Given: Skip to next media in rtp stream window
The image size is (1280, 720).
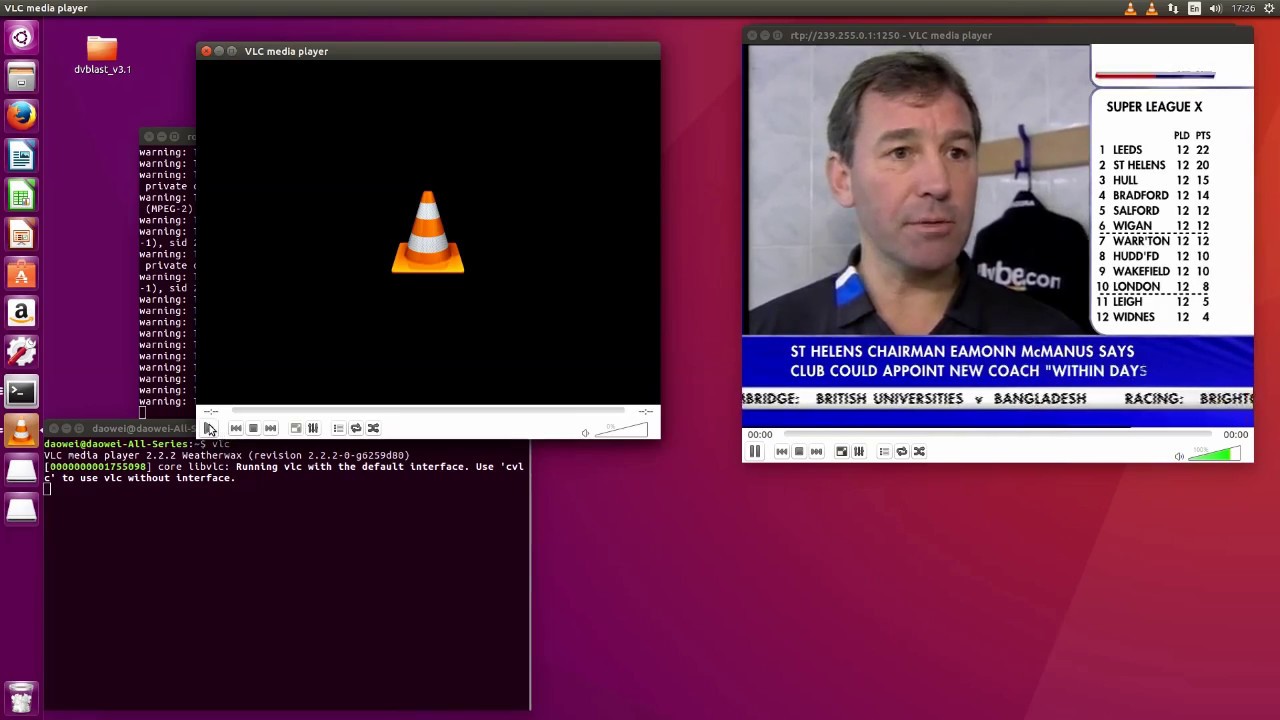Looking at the screenshot, I should [x=816, y=451].
